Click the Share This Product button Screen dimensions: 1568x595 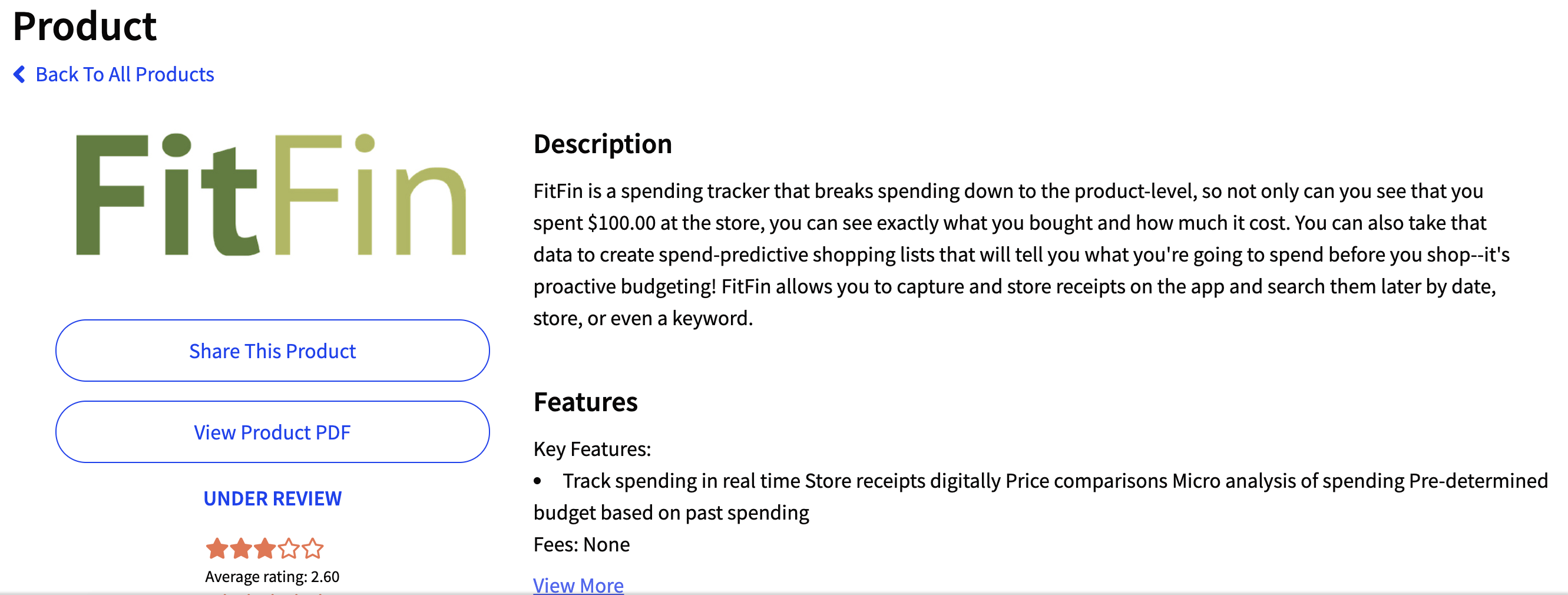[x=273, y=351]
